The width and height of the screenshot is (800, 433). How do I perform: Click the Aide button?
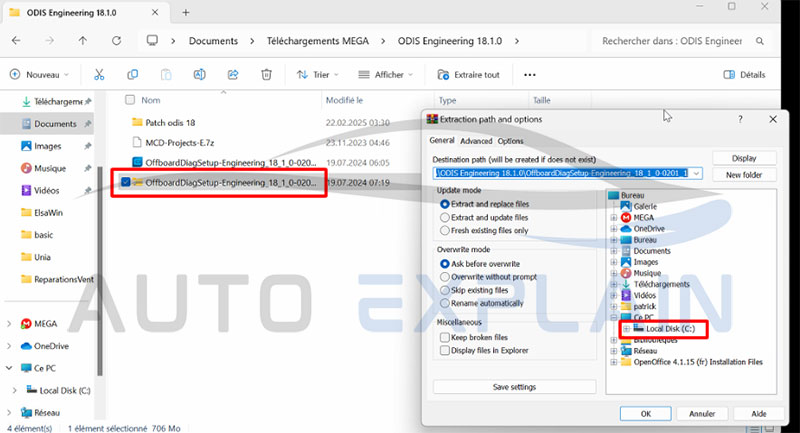point(759,414)
